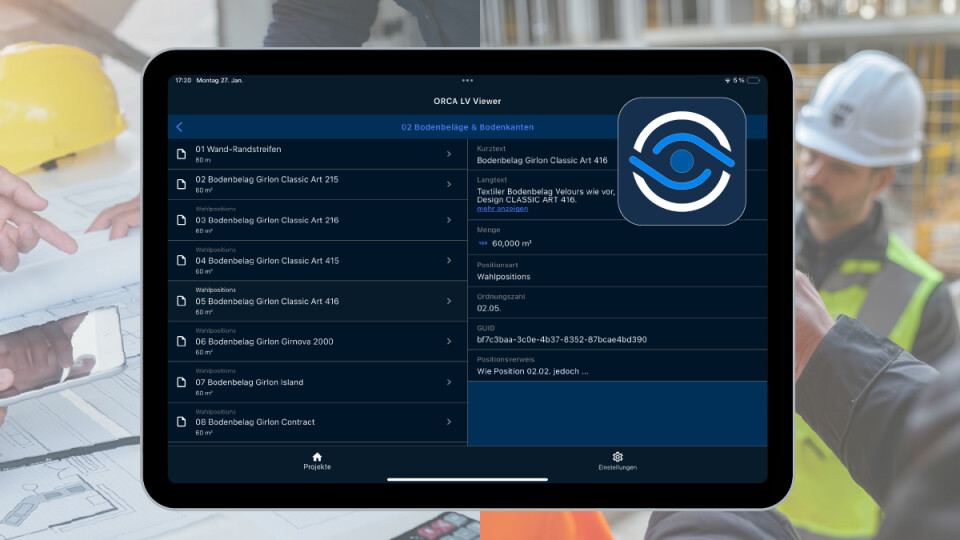
Task: Open chevron for 07 Bodenbelag Girlon Island
Action: coord(449,382)
